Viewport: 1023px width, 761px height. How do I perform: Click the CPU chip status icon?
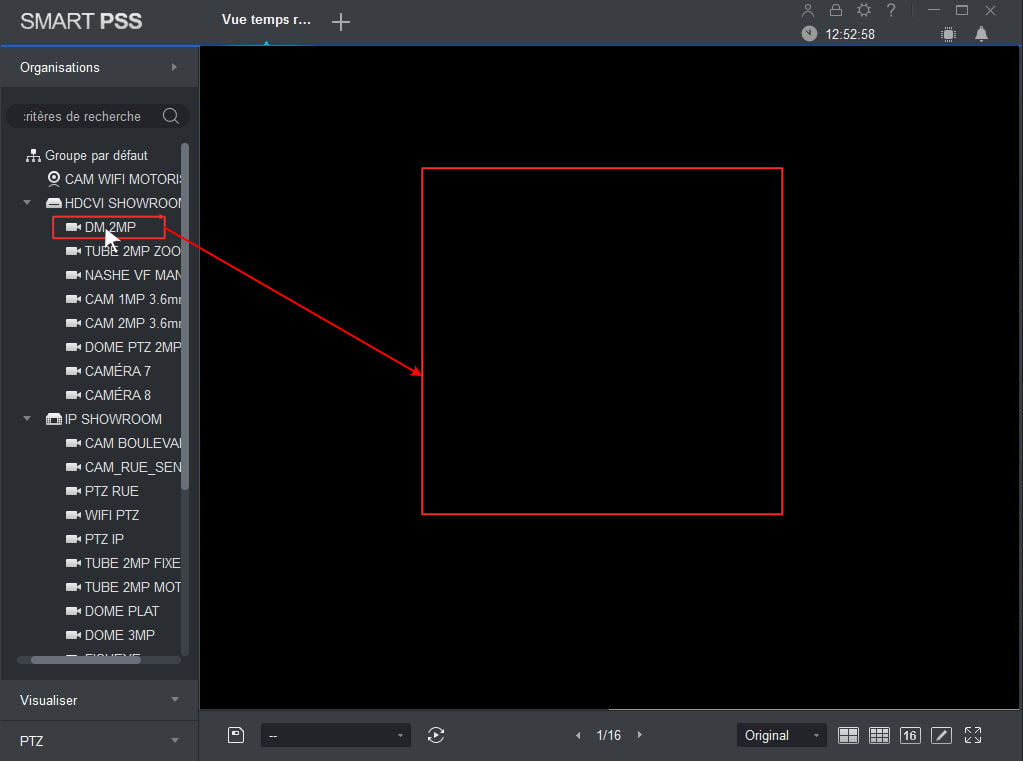(x=948, y=34)
